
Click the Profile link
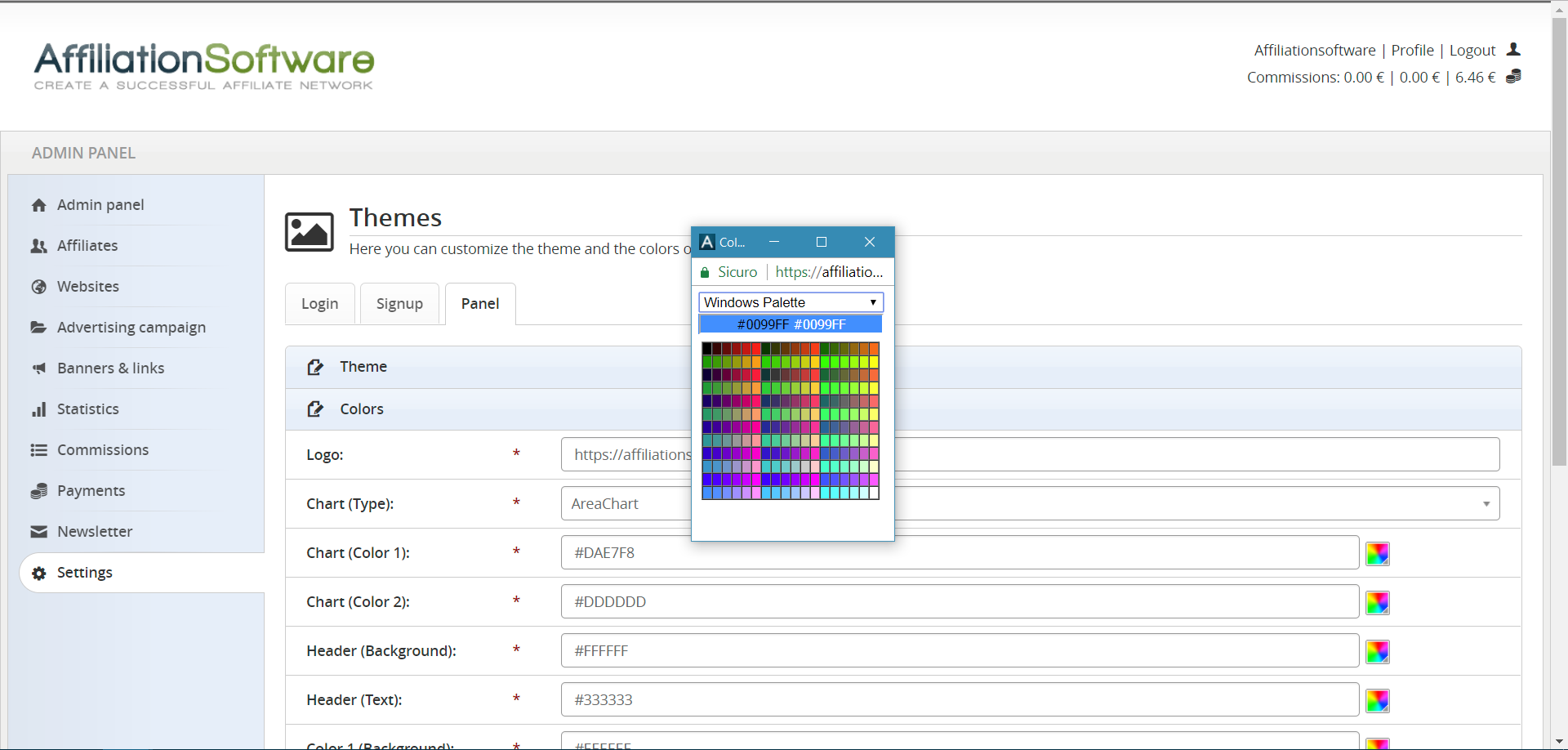point(1413,51)
